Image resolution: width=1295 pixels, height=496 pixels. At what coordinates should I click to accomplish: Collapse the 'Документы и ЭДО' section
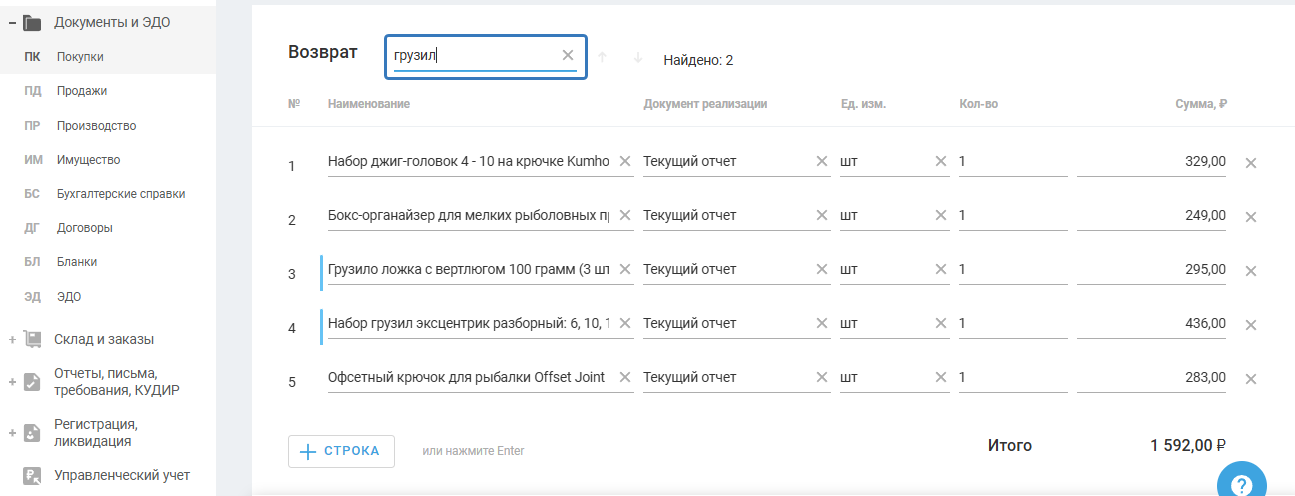pyautogui.click(x=12, y=22)
